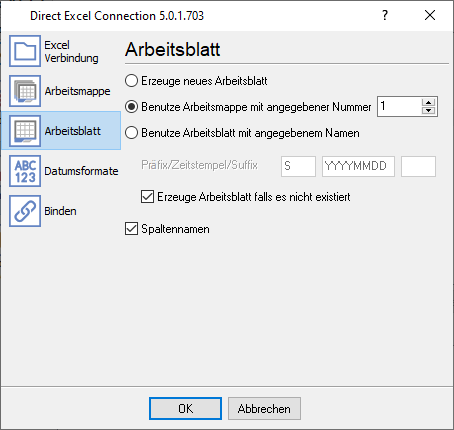Open the Datumsformate page label
The height and width of the screenshot is (430, 454).
(x=81, y=171)
